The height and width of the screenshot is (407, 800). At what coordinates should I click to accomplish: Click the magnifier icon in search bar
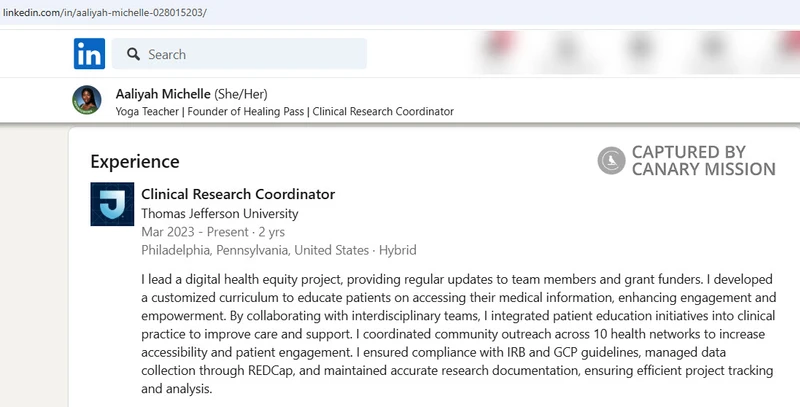[133, 54]
